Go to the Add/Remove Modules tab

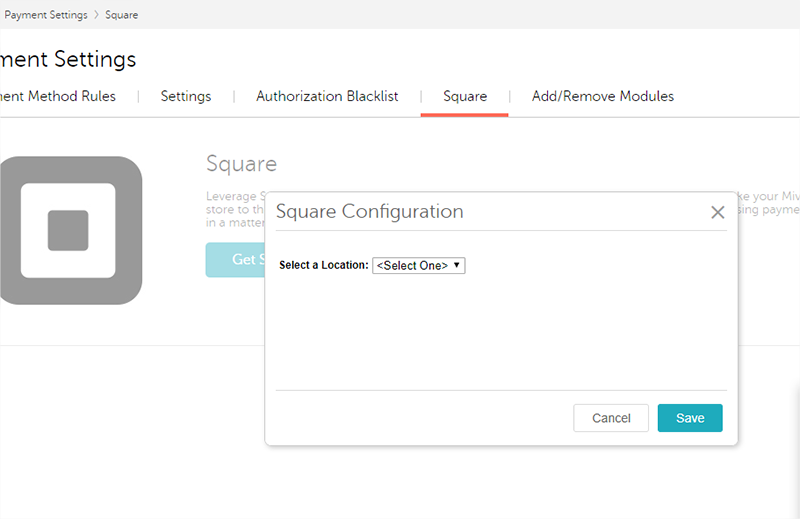click(603, 96)
